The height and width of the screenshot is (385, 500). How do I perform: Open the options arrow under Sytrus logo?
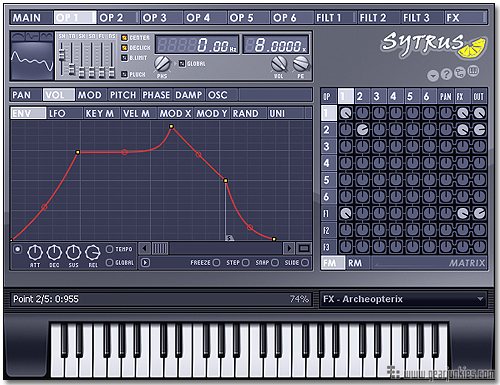pos(433,76)
